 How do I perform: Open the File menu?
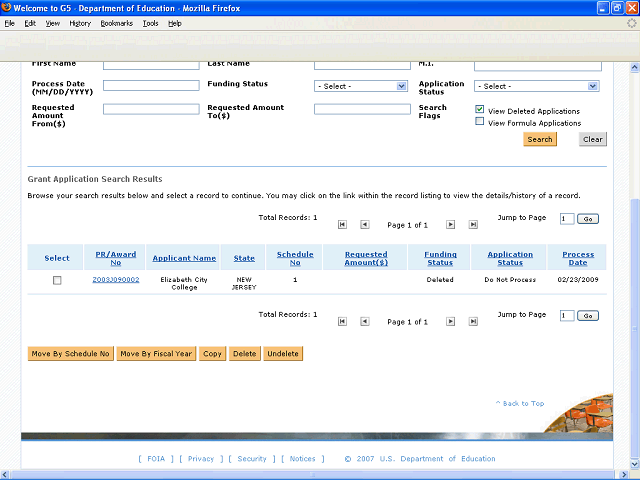(x=9, y=23)
